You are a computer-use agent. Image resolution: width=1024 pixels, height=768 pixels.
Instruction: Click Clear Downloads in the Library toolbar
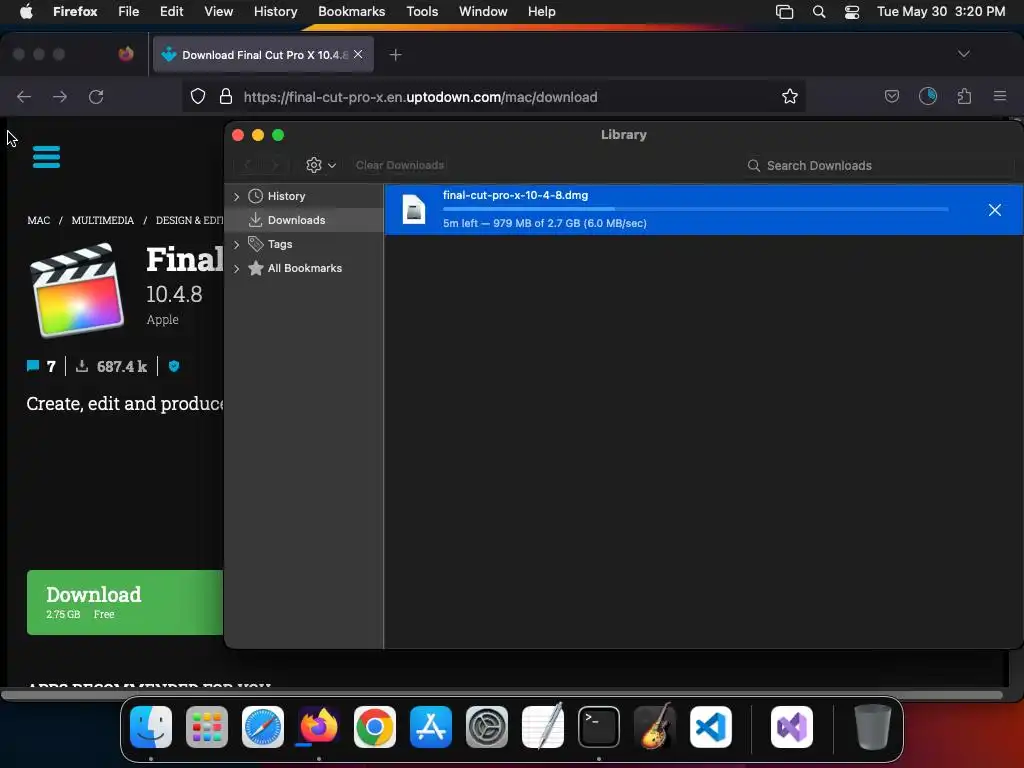click(x=400, y=165)
